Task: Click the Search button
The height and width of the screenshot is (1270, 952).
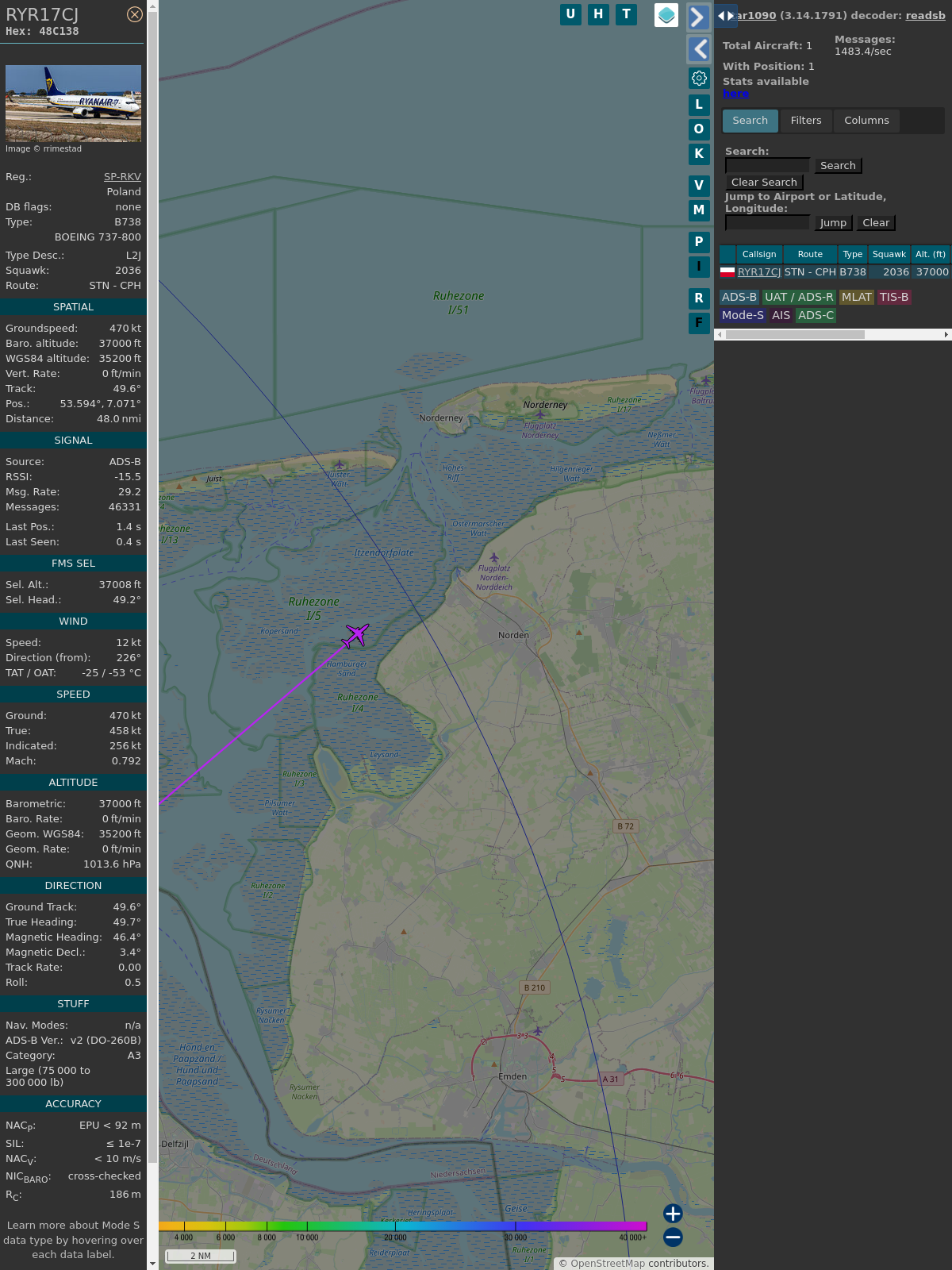Action: coord(838,166)
